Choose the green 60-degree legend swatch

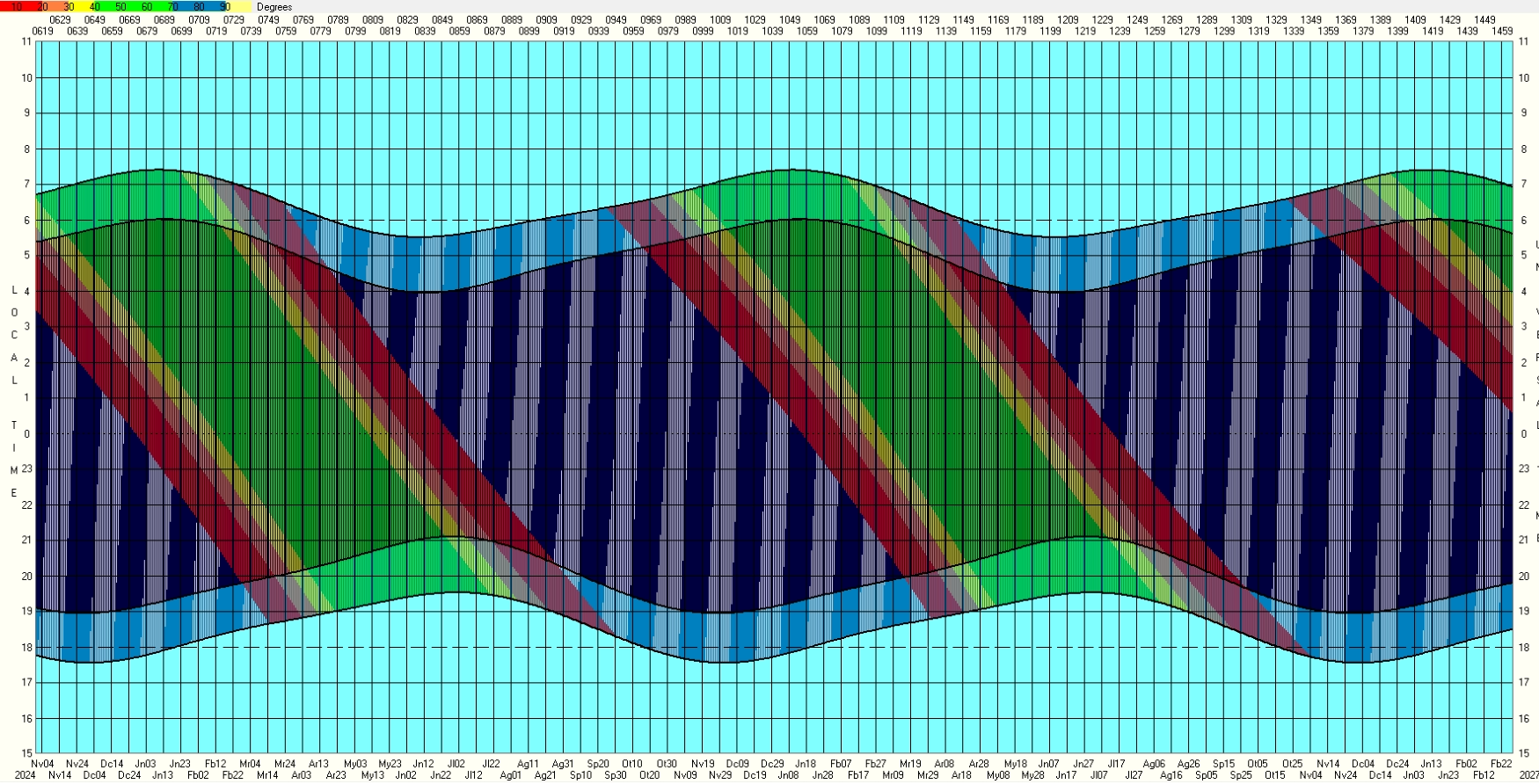click(x=146, y=6)
